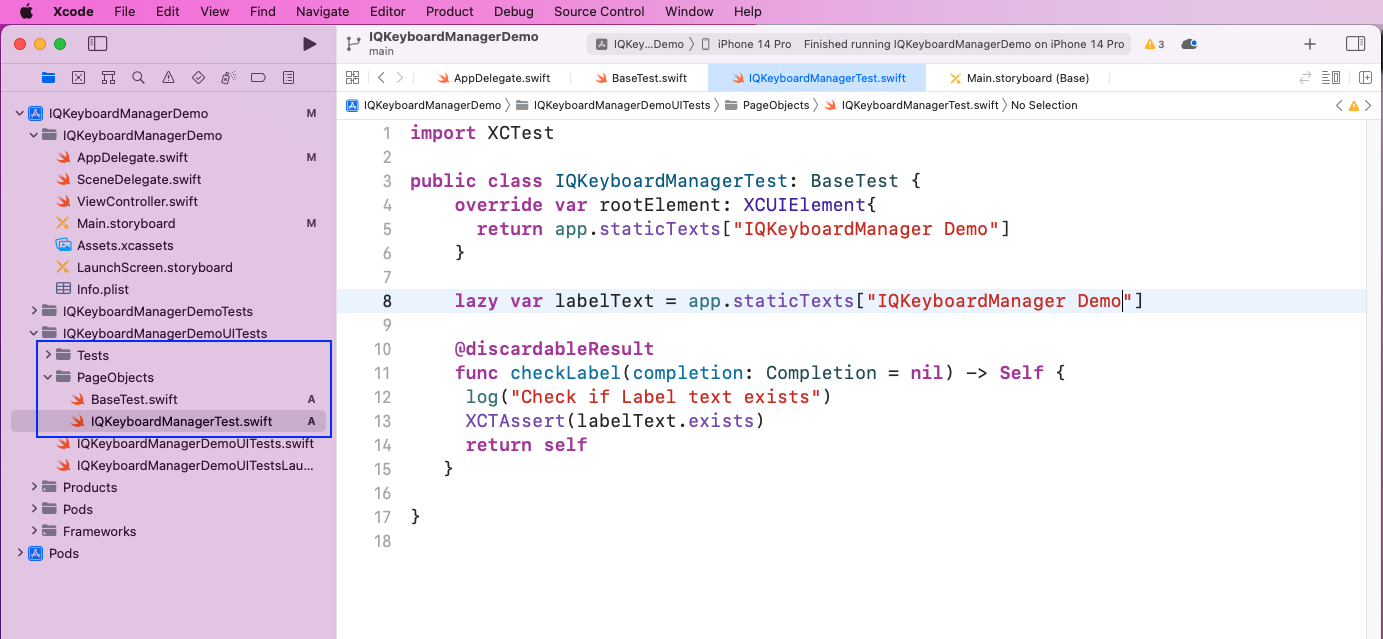The image size is (1383, 639).
Task: Expand the Frameworks folder
Action: [x=34, y=532]
